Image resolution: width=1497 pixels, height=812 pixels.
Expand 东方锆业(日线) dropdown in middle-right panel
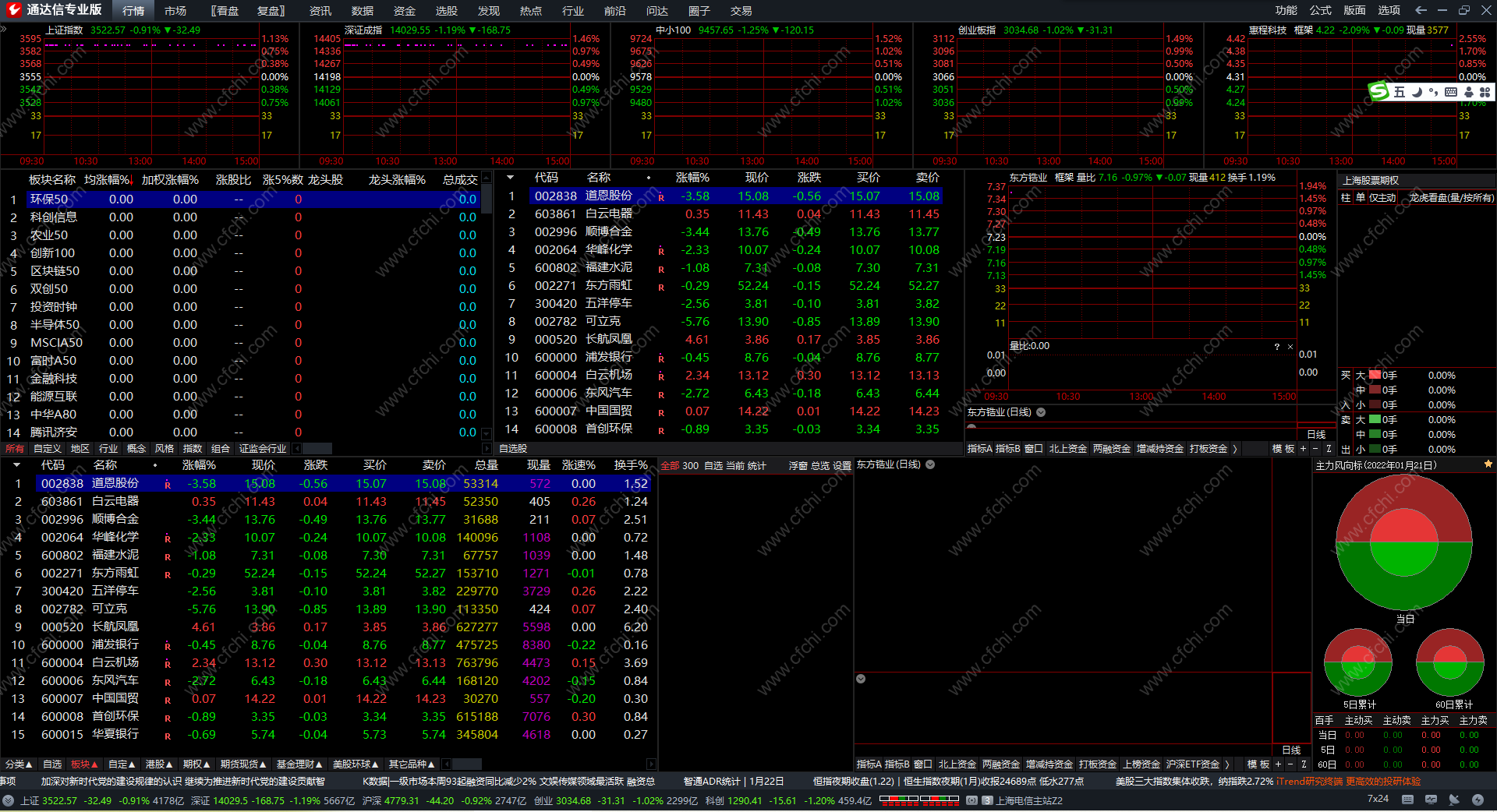(x=1041, y=412)
